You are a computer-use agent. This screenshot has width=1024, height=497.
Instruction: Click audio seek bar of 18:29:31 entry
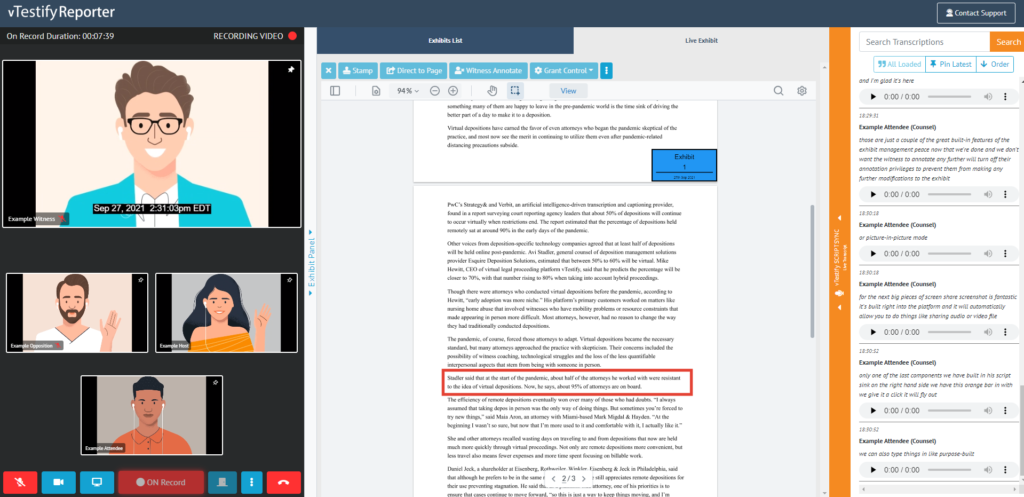pos(952,195)
